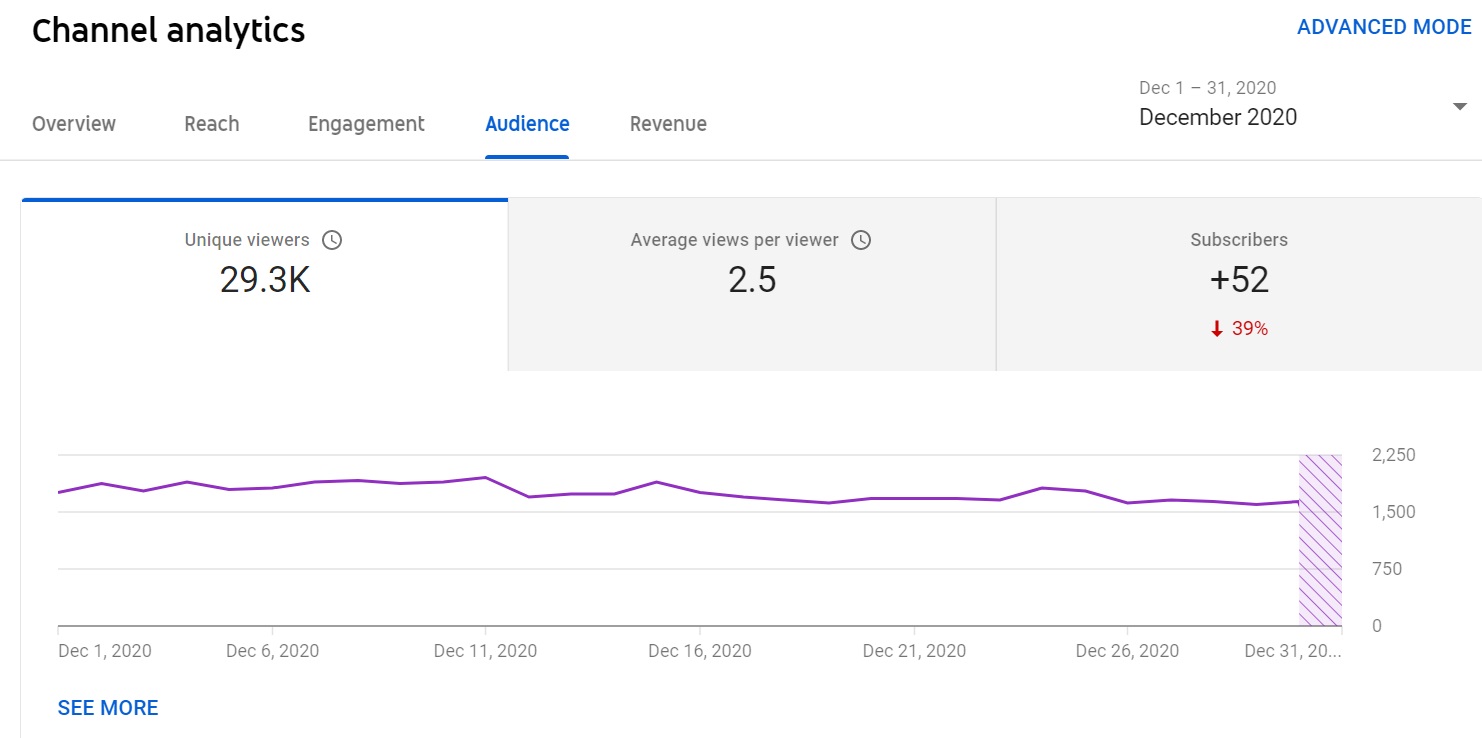Image resolution: width=1482 pixels, height=738 pixels.
Task: Select the Average views per viewer card
Action: pyautogui.click(x=752, y=285)
